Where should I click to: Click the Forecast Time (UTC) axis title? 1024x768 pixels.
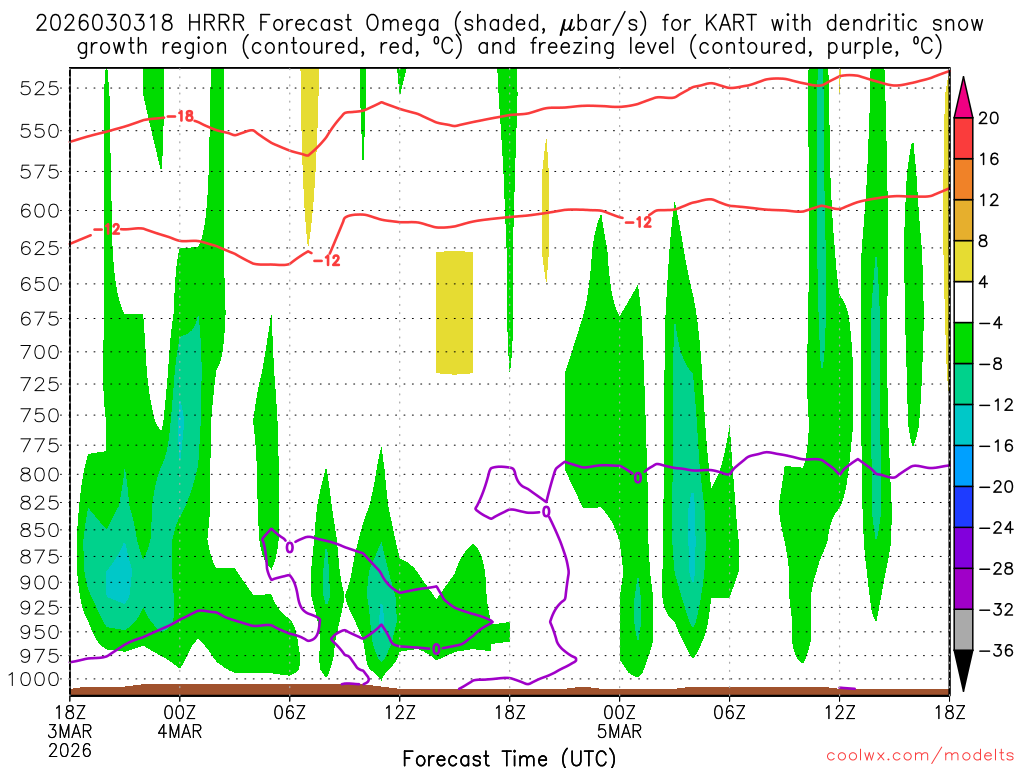[509, 758]
